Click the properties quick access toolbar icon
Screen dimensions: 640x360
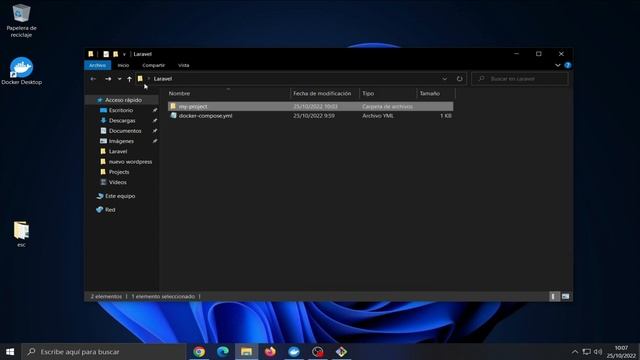(106, 54)
